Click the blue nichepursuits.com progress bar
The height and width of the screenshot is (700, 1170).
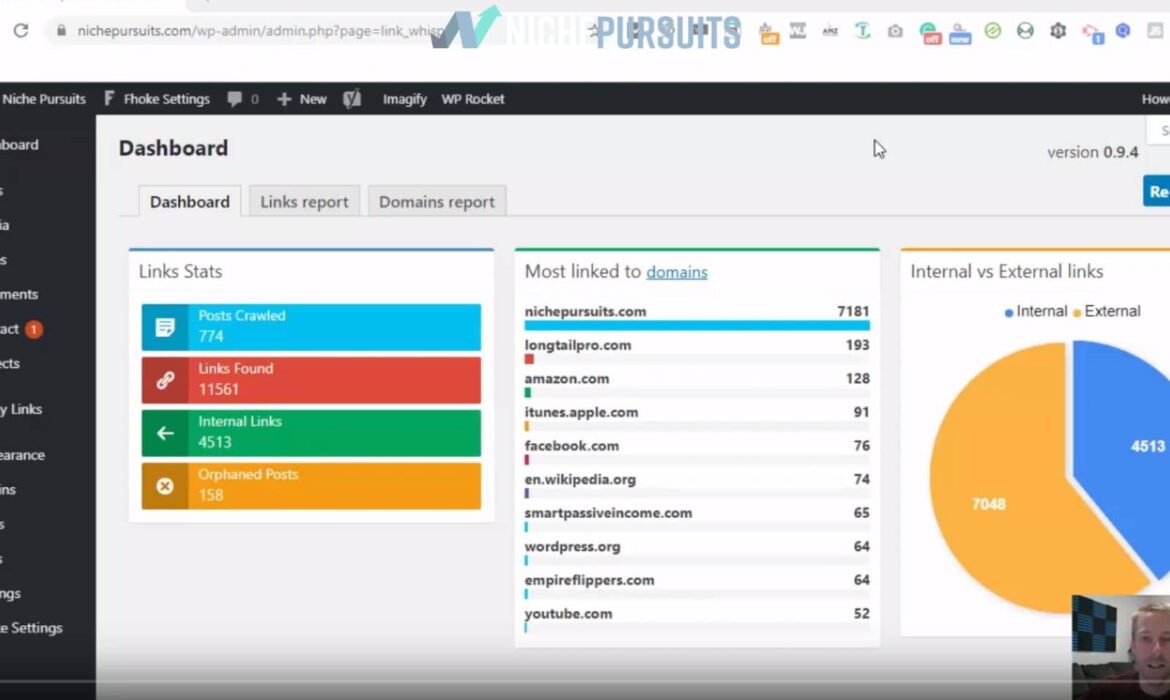(697, 325)
